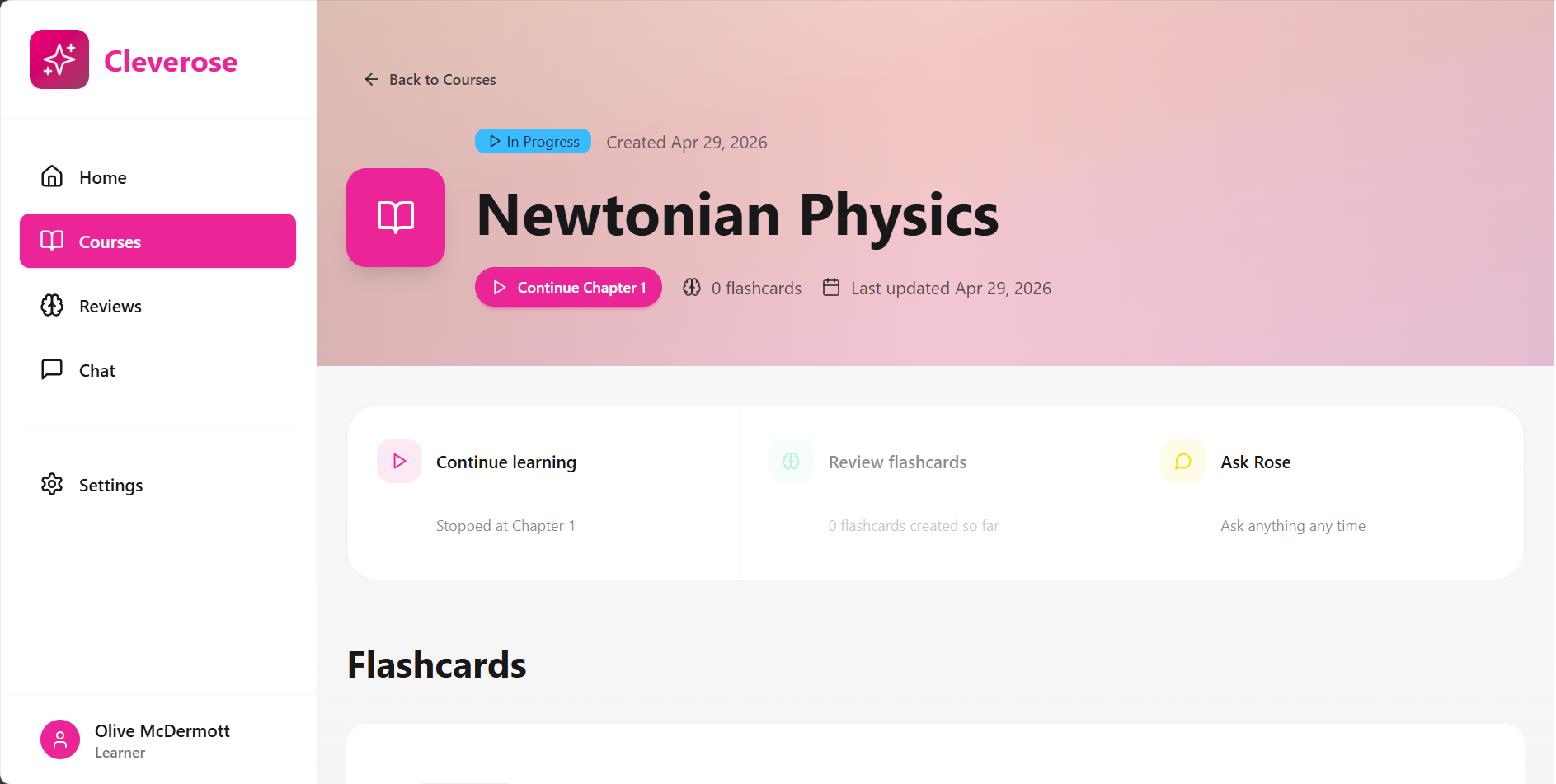Click the Home house icon

tap(52, 176)
